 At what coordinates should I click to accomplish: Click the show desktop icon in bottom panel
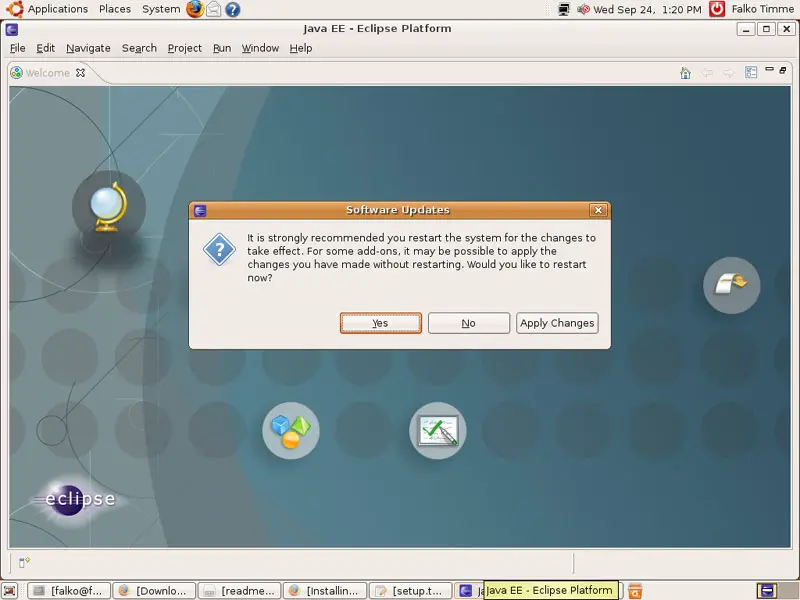tap(10, 591)
